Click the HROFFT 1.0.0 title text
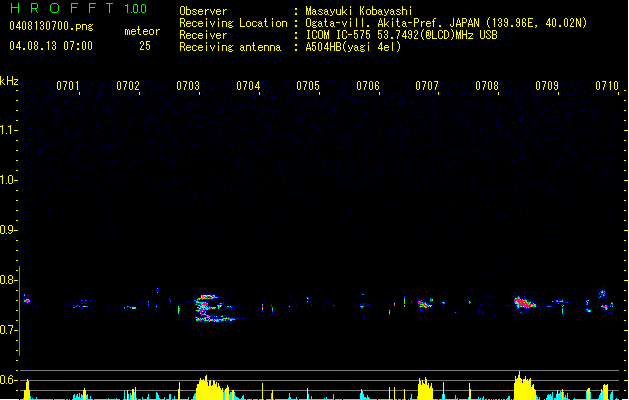Image resolution: width=629 pixels, height=400 pixels. (x=79, y=8)
